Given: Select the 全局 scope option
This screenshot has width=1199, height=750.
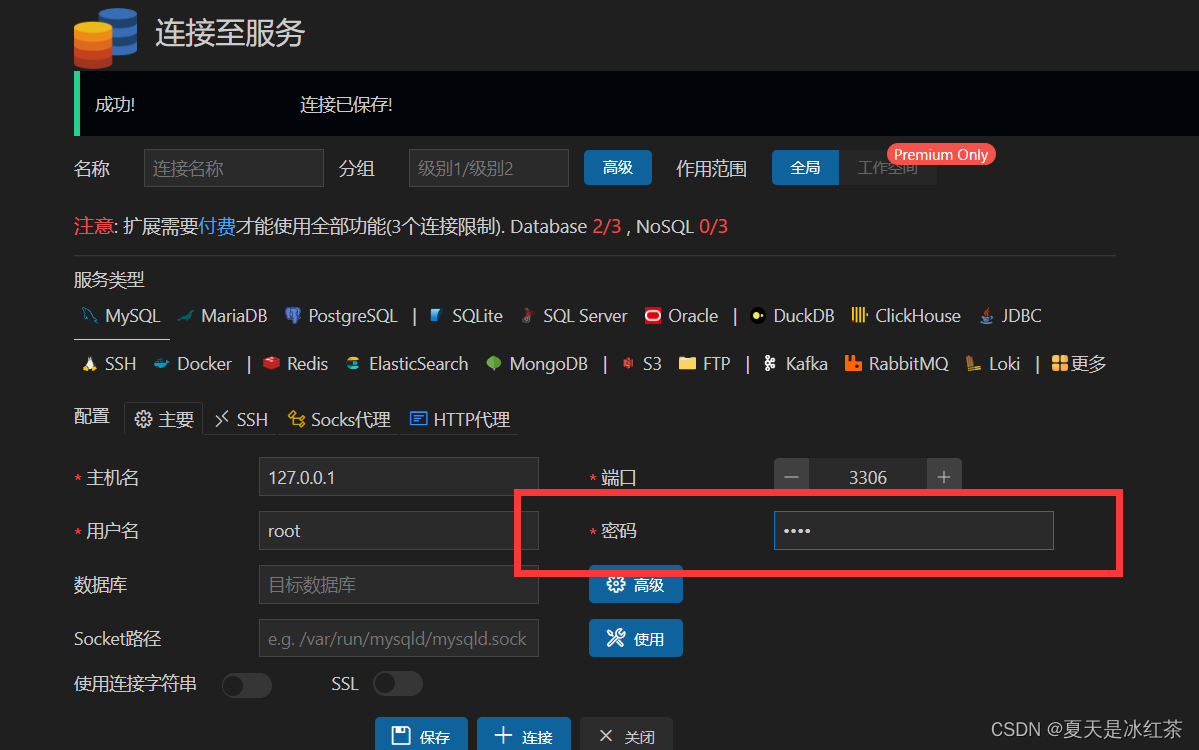Looking at the screenshot, I should point(805,167).
